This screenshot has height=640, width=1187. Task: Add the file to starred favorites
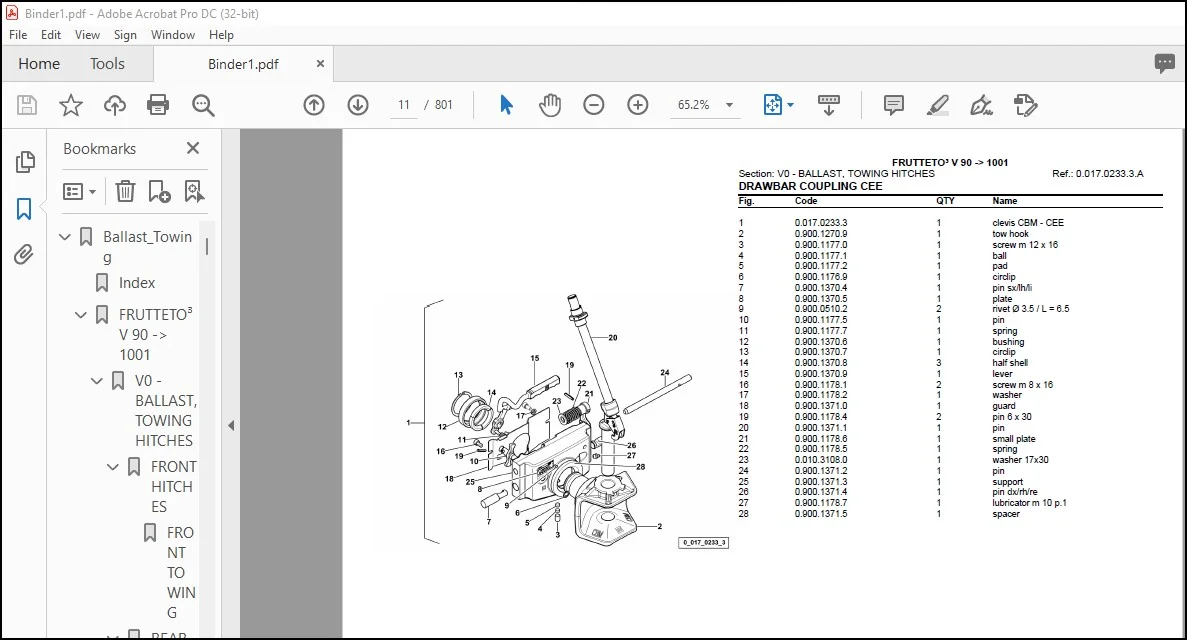pos(70,105)
